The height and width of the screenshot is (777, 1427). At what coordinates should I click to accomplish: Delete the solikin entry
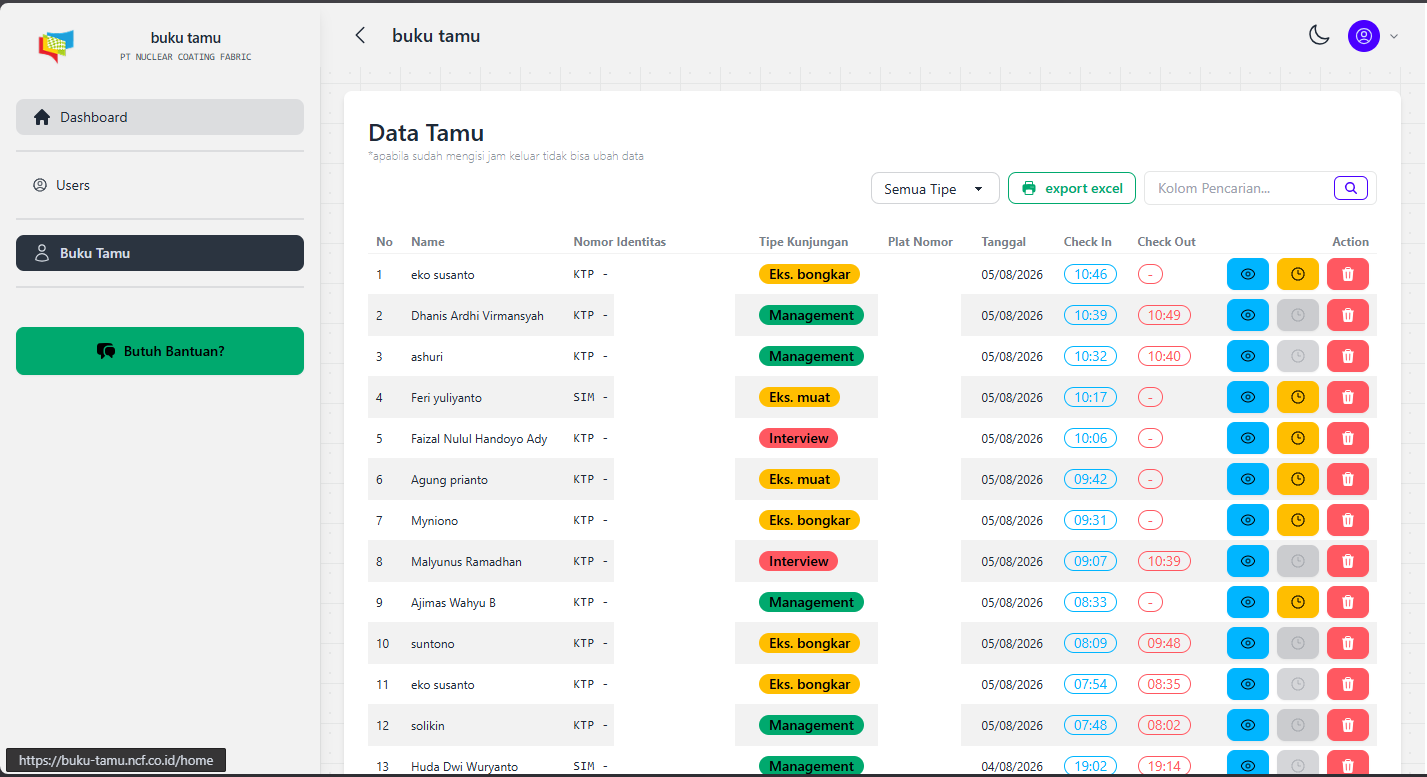pos(1348,725)
